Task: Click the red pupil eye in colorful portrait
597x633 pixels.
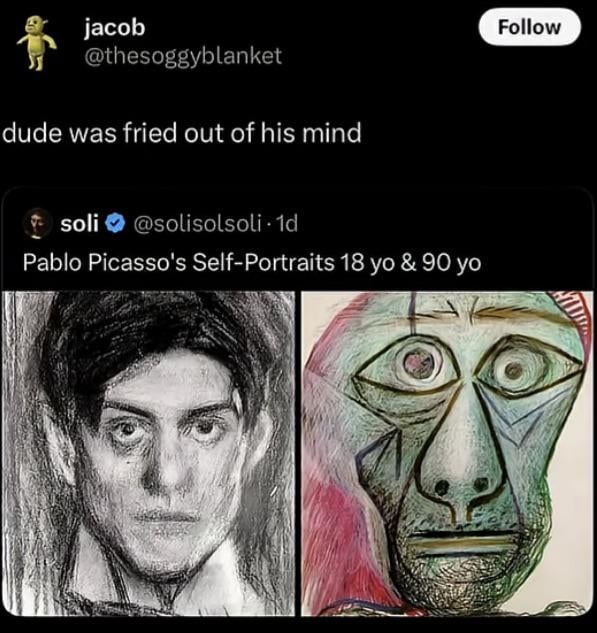Action: [x=419, y=361]
